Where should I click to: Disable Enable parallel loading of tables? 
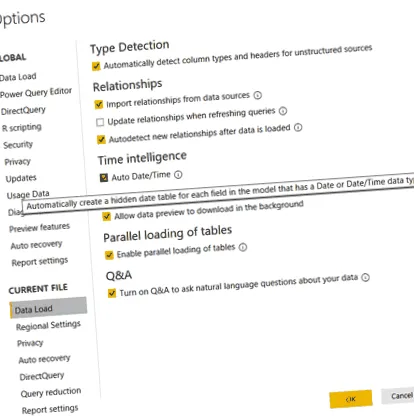109,255
